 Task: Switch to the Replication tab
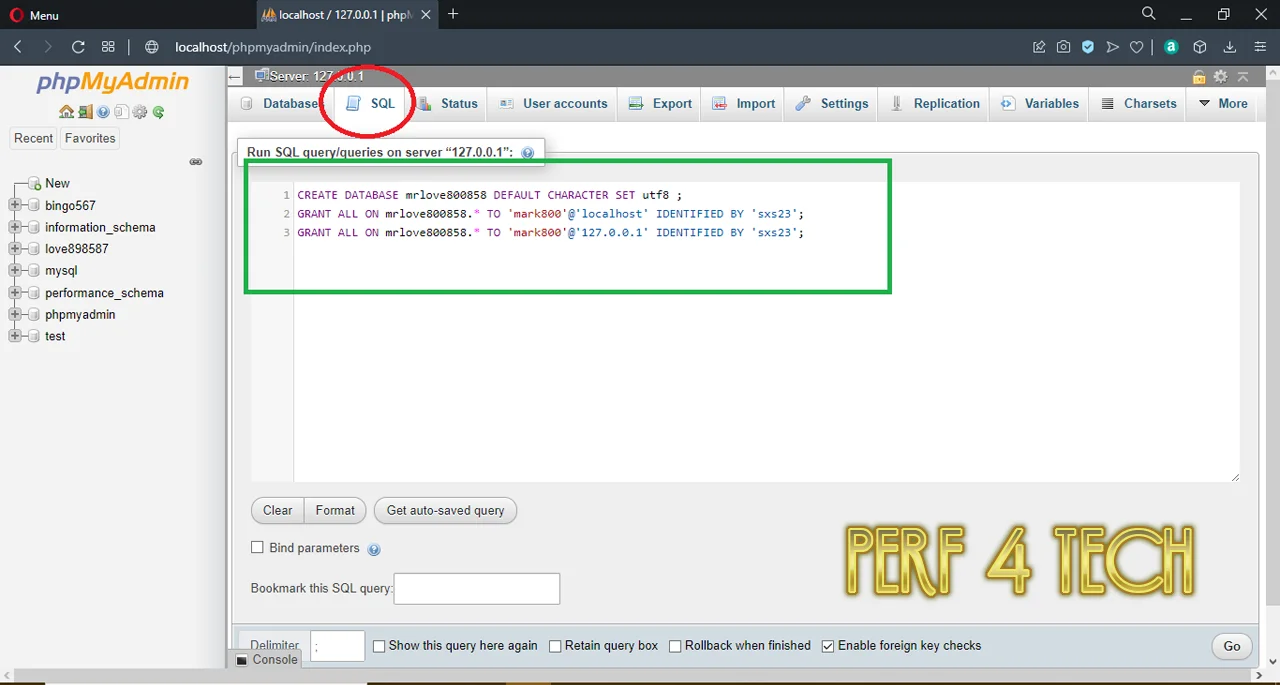[934, 103]
